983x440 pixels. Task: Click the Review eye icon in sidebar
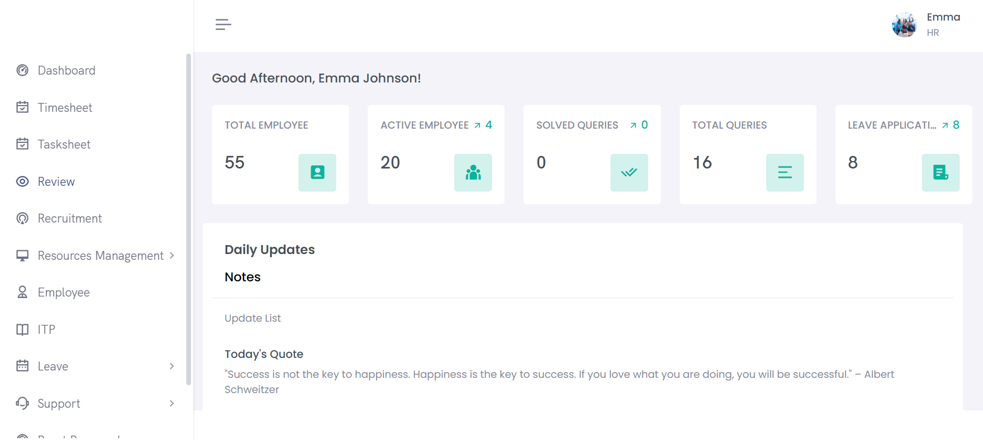click(x=22, y=181)
